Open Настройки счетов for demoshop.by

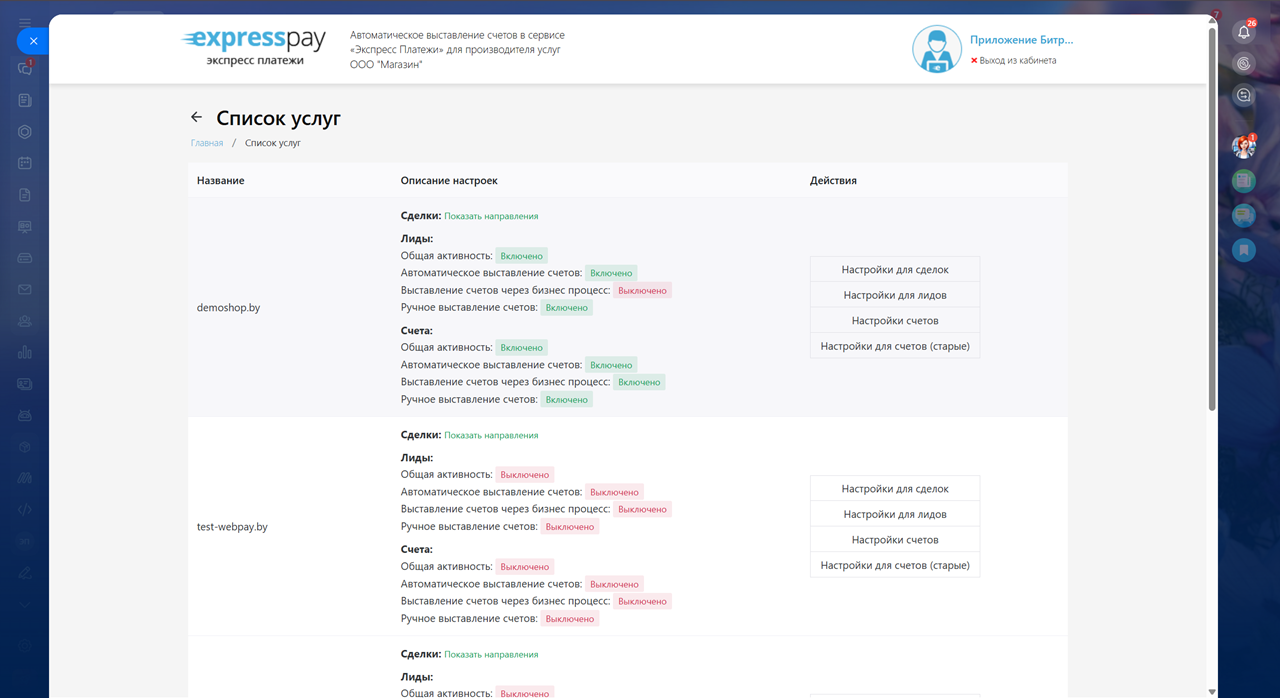point(895,321)
